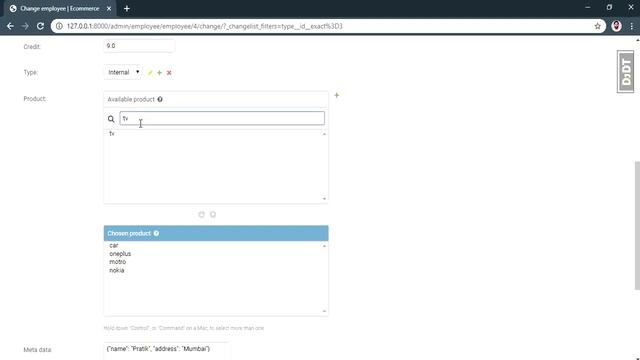Viewport: 640px width, 360px height.
Task: Select car in chosen products
Action: point(113,245)
